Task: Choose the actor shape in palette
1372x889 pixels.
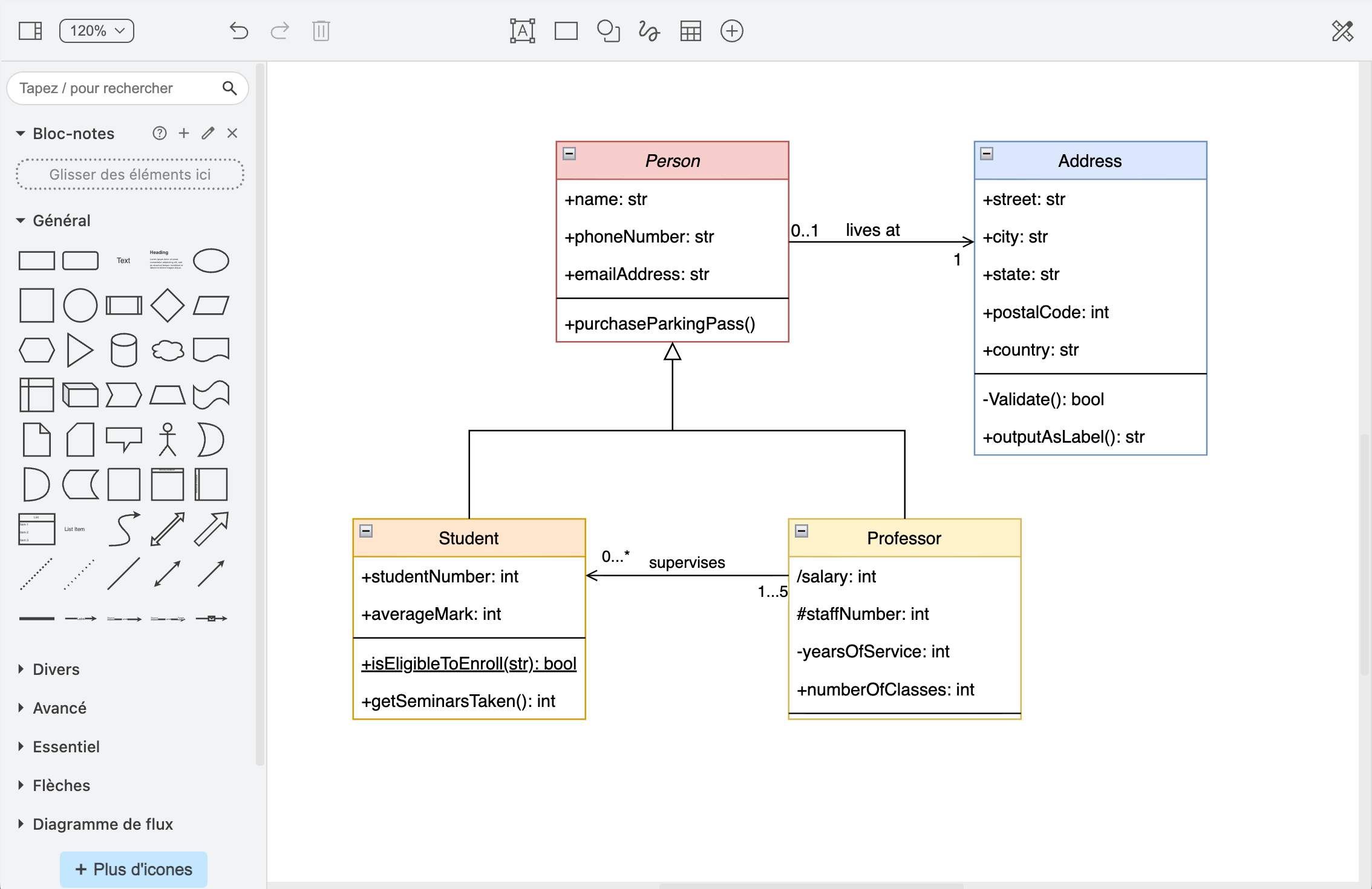Action: [168, 440]
